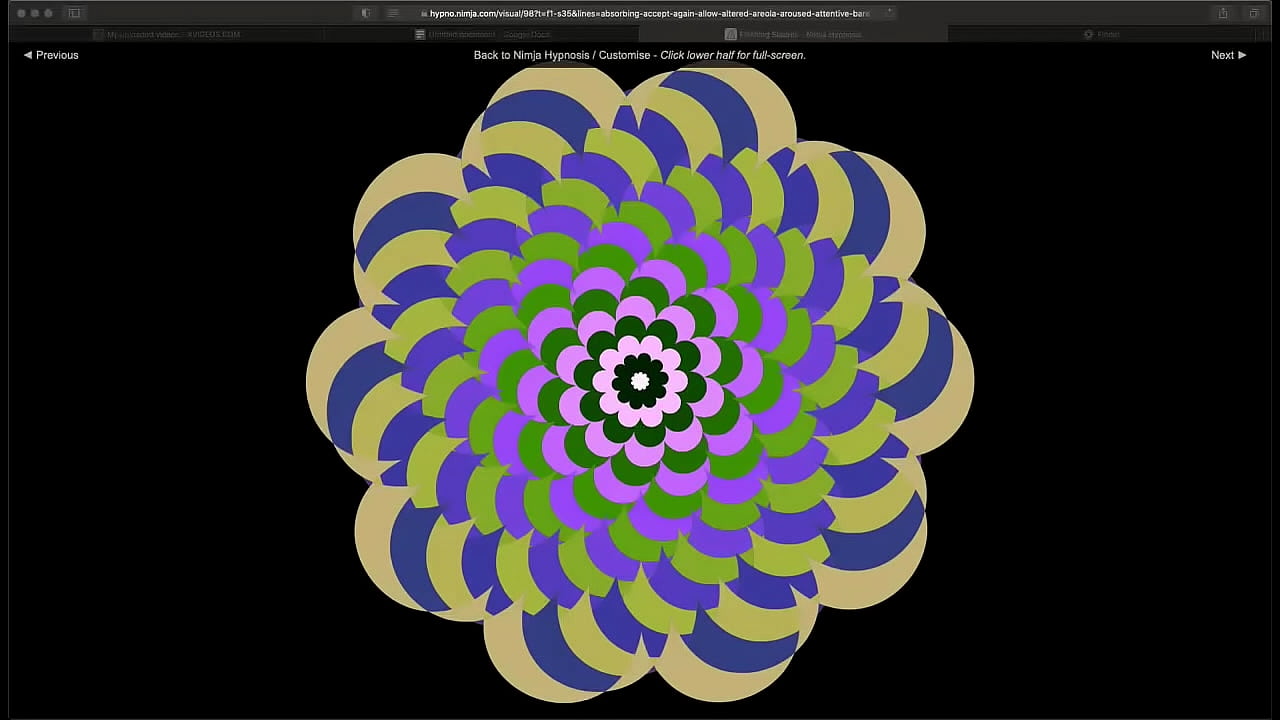Toggle the Safari sidebar icon
The width and height of the screenshot is (1280, 720).
(x=74, y=13)
